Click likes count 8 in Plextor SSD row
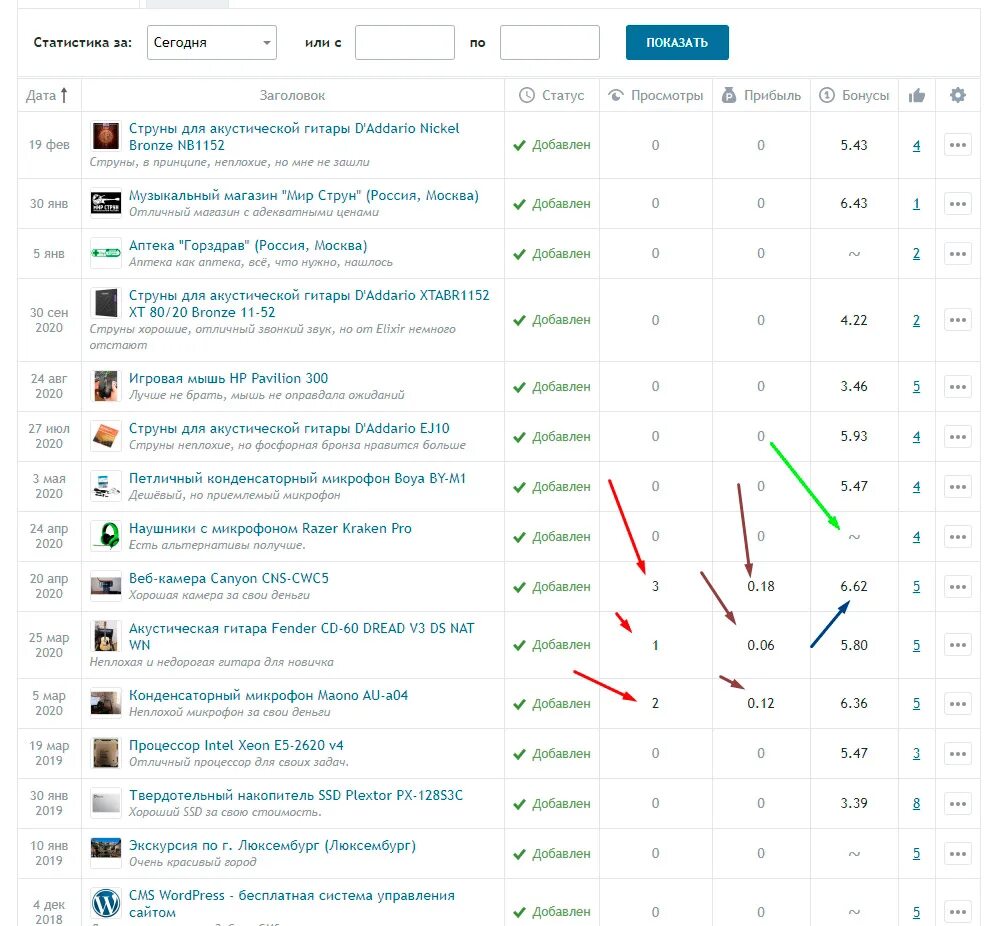 tap(917, 804)
